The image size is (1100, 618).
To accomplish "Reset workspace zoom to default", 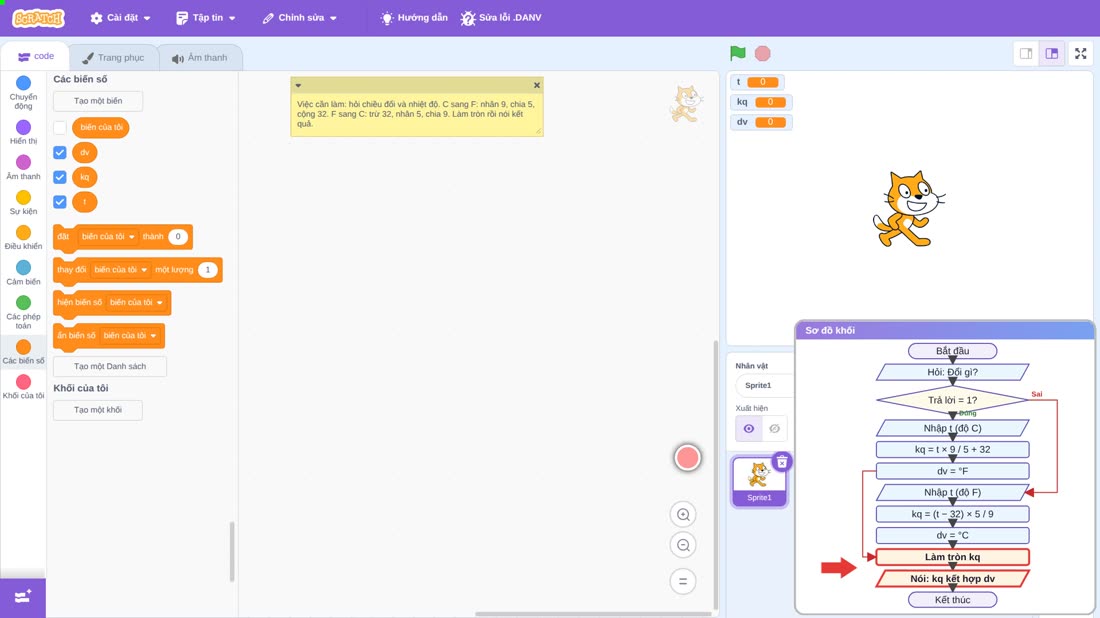I will click(683, 581).
